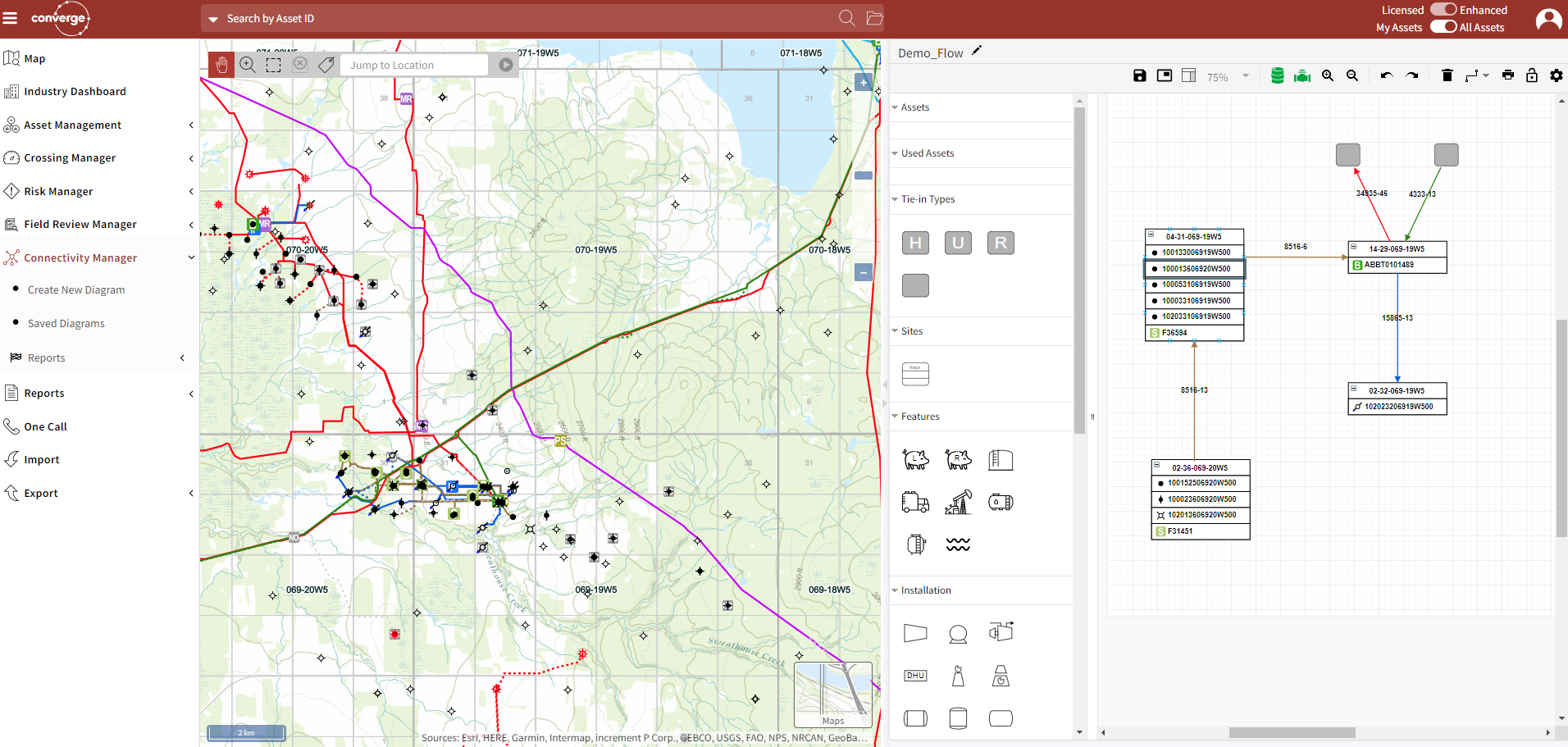Select the tag label tool on map
The image size is (1568, 747).
326,65
